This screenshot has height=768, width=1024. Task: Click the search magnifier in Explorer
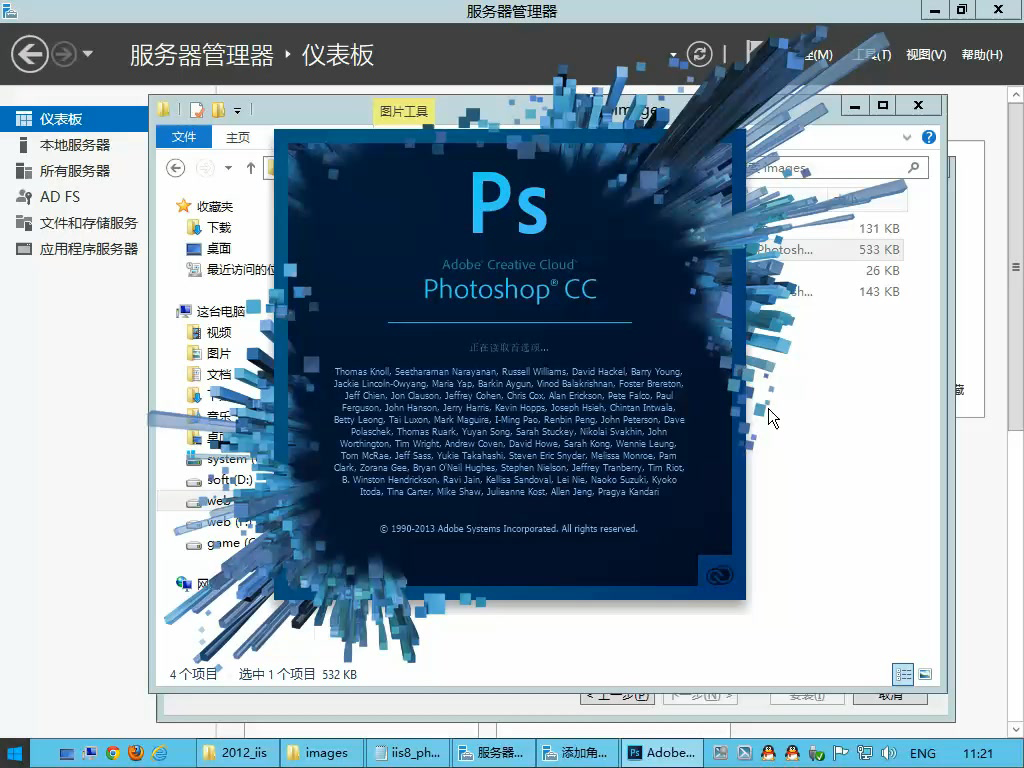(914, 168)
